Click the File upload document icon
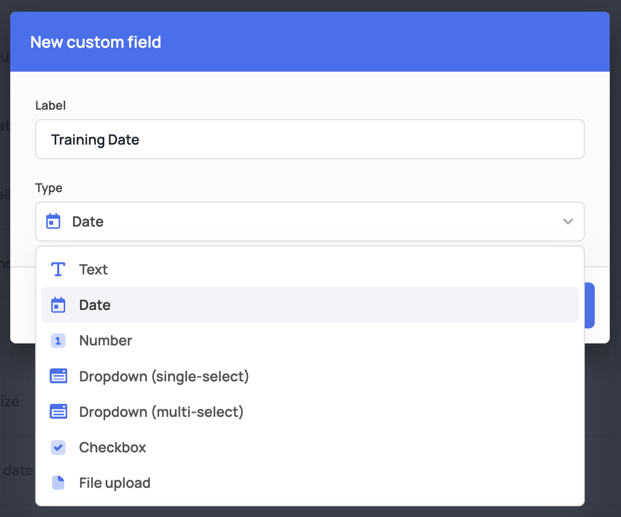Screen dimensions: 621x517 click(58, 483)
